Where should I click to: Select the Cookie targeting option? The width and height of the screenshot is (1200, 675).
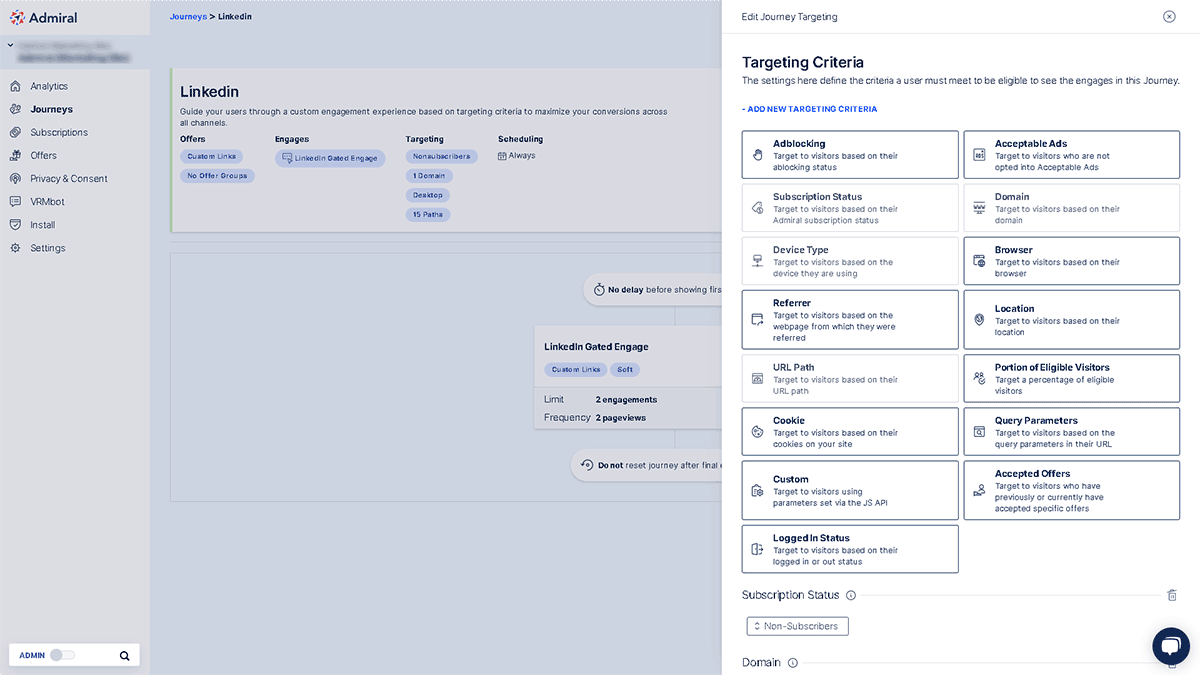tap(850, 432)
